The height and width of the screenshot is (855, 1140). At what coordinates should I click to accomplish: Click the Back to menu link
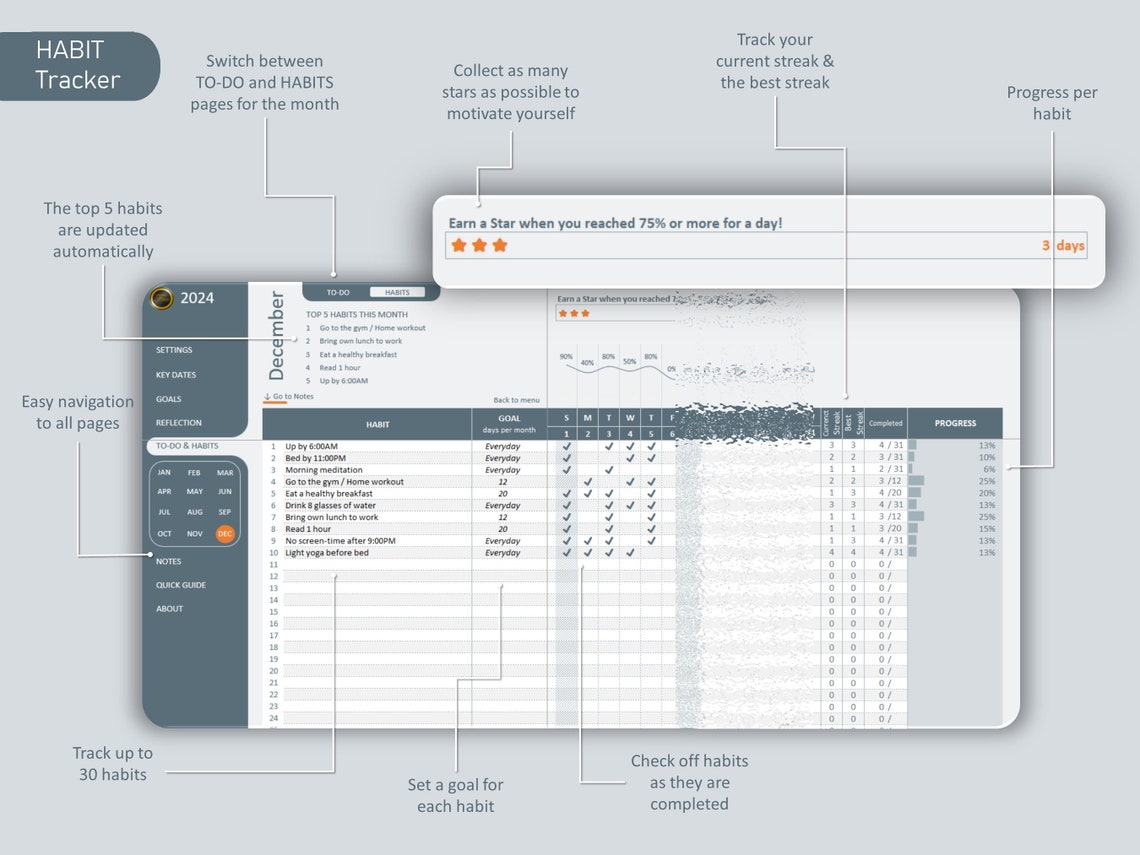pyautogui.click(x=516, y=400)
